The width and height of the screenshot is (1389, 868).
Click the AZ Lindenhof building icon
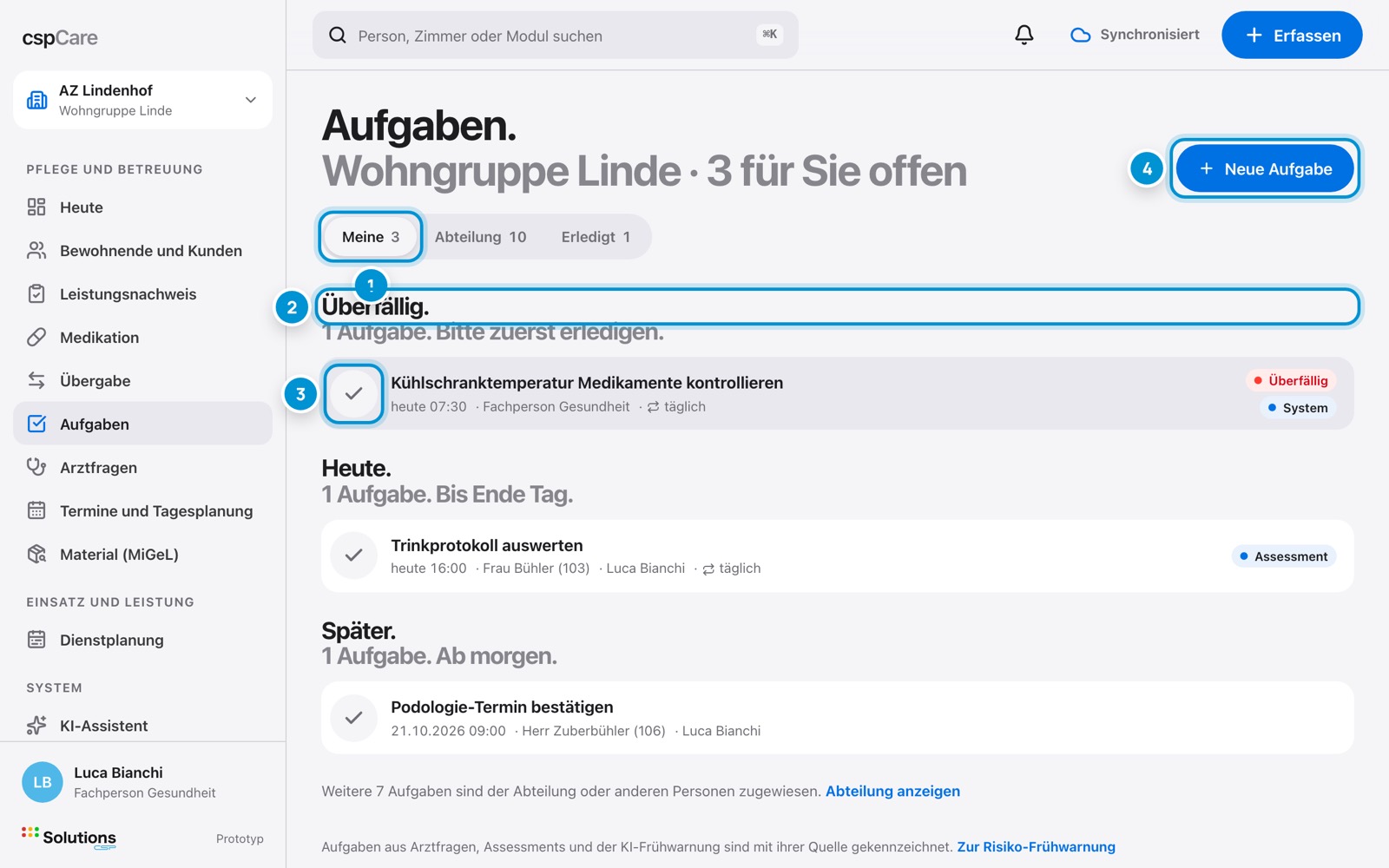[37, 100]
